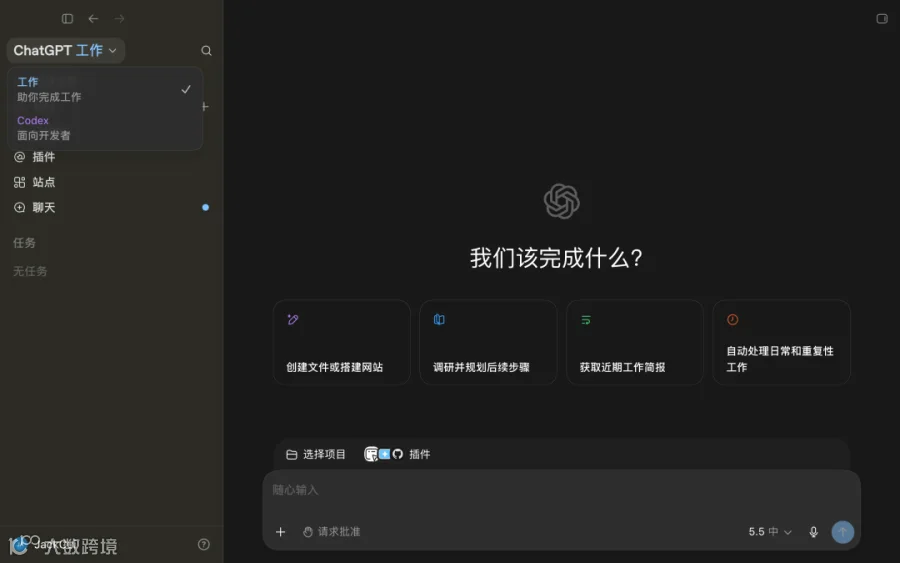Image resolution: width=900 pixels, height=563 pixels.
Task: Click the plus icon beside the mode menu
Action: [205, 107]
